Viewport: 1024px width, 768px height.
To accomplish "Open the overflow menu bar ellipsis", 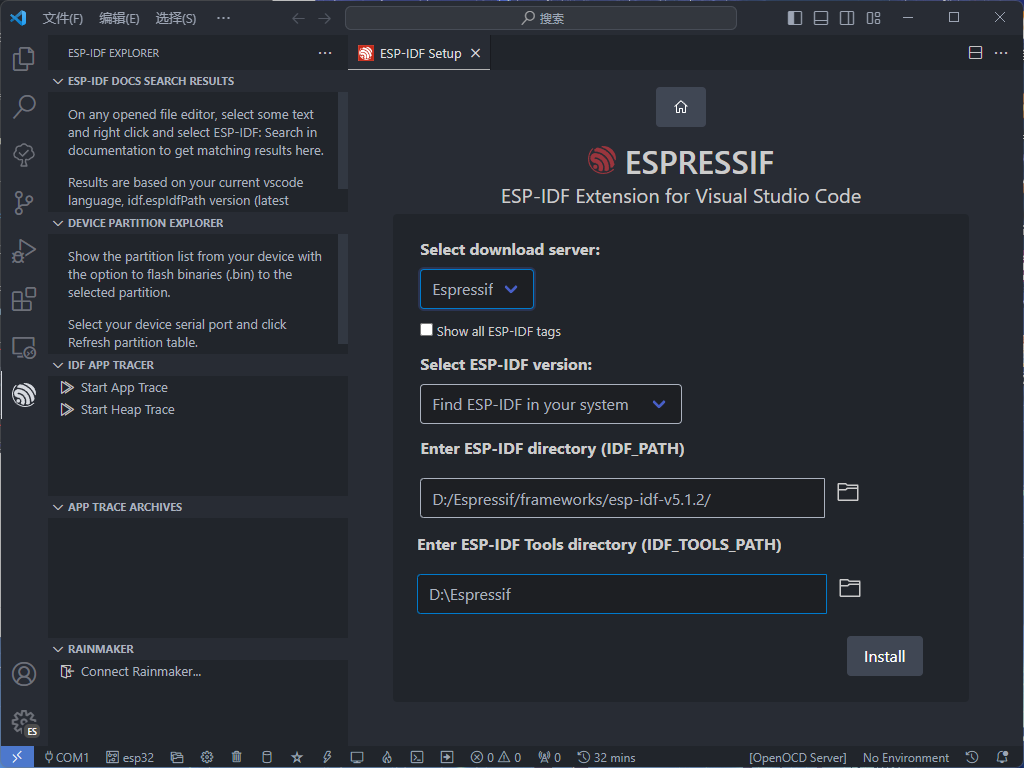I will [223, 18].
